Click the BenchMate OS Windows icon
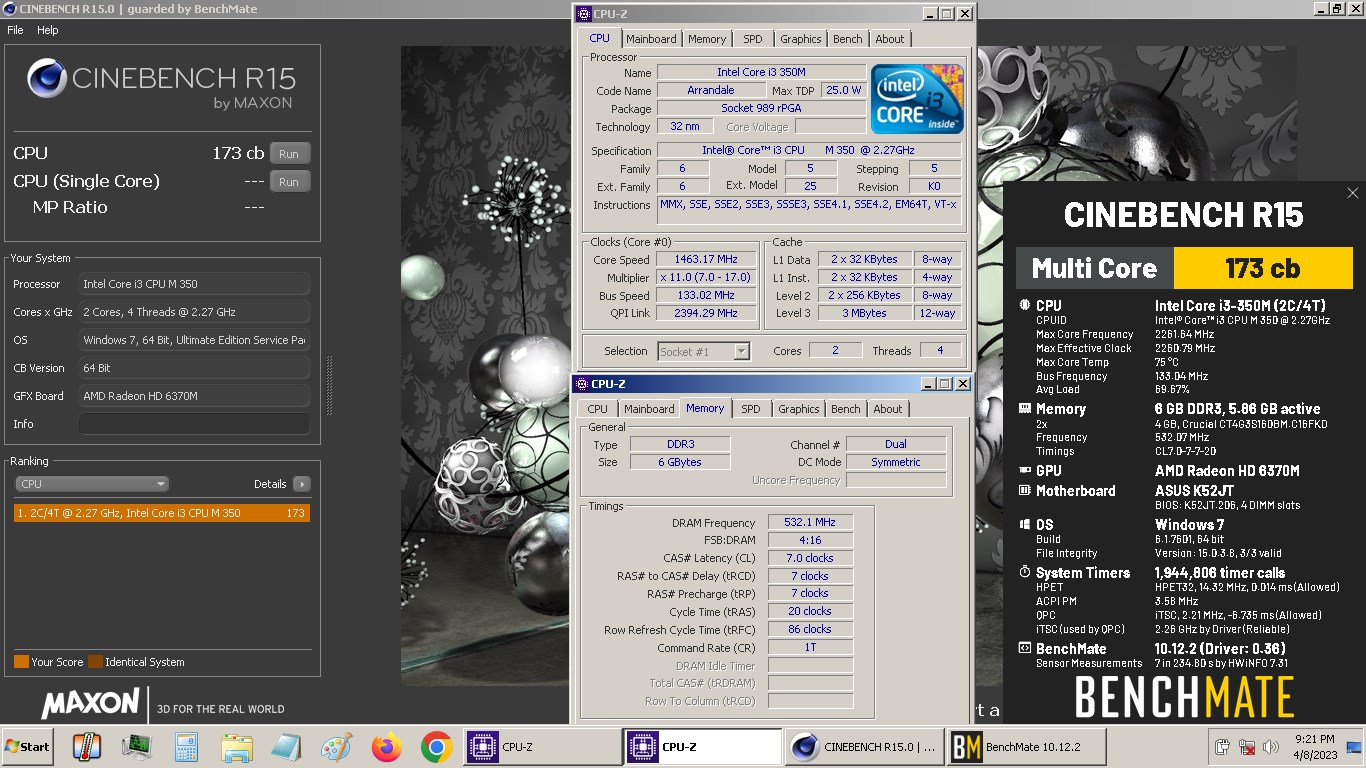 pos(1024,524)
